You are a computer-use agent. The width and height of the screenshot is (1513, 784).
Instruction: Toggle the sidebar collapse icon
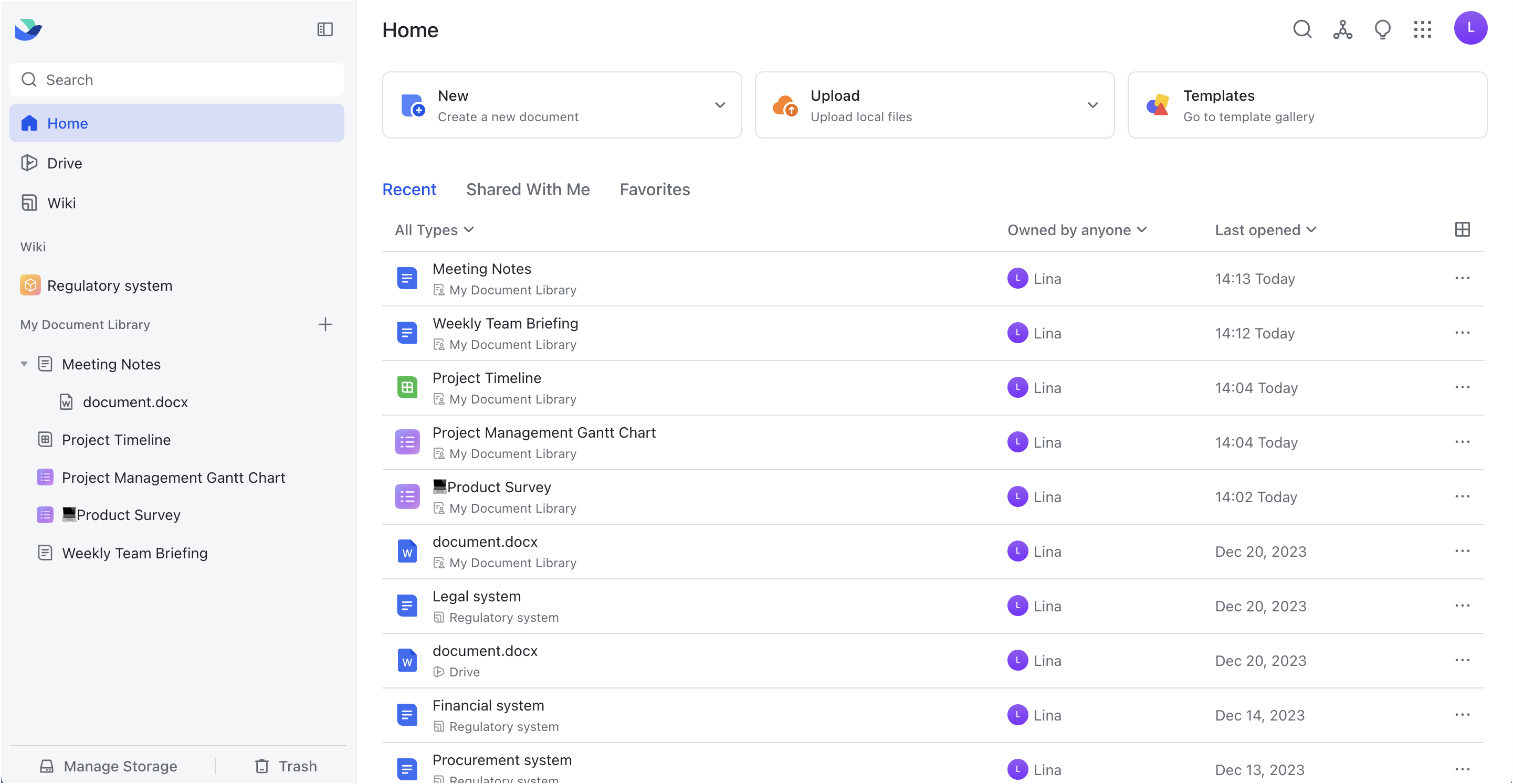point(325,29)
